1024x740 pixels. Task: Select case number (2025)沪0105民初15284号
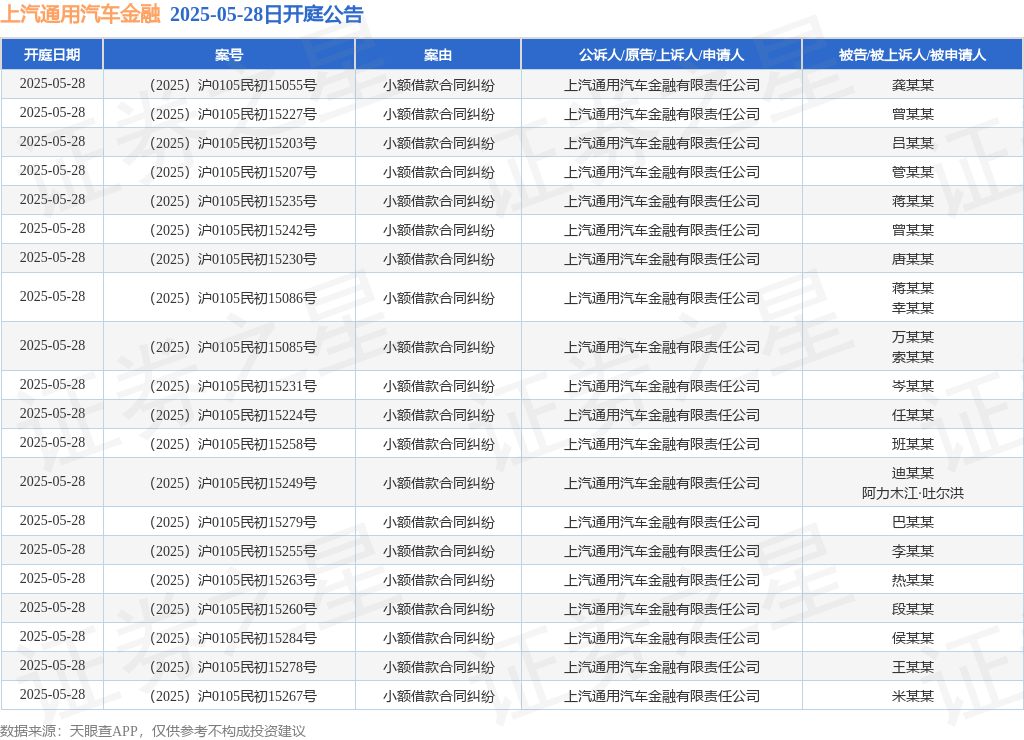(233, 638)
